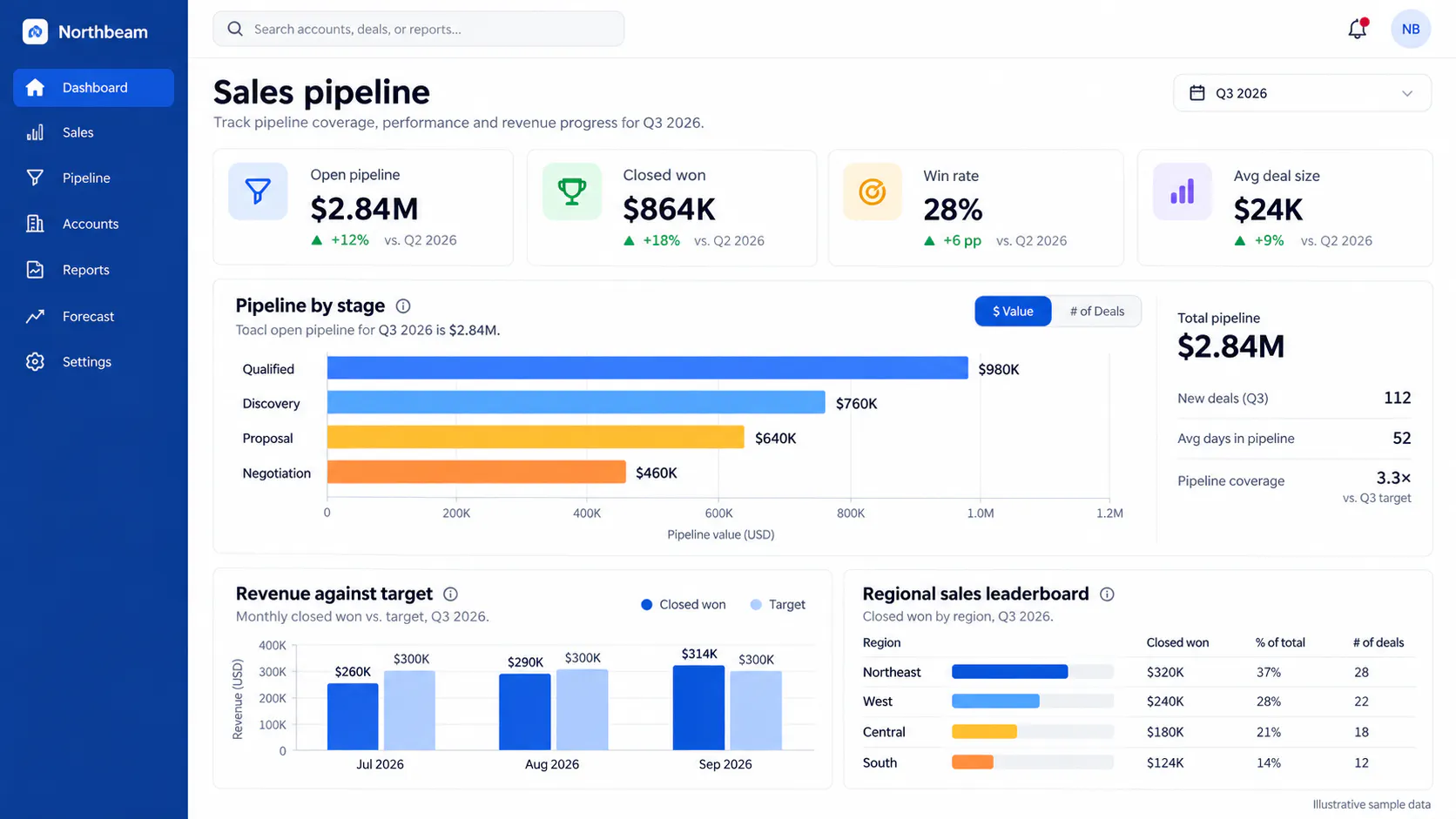Click the Forecast trend arrow icon
The width and height of the screenshot is (1456, 819).
tap(35, 316)
